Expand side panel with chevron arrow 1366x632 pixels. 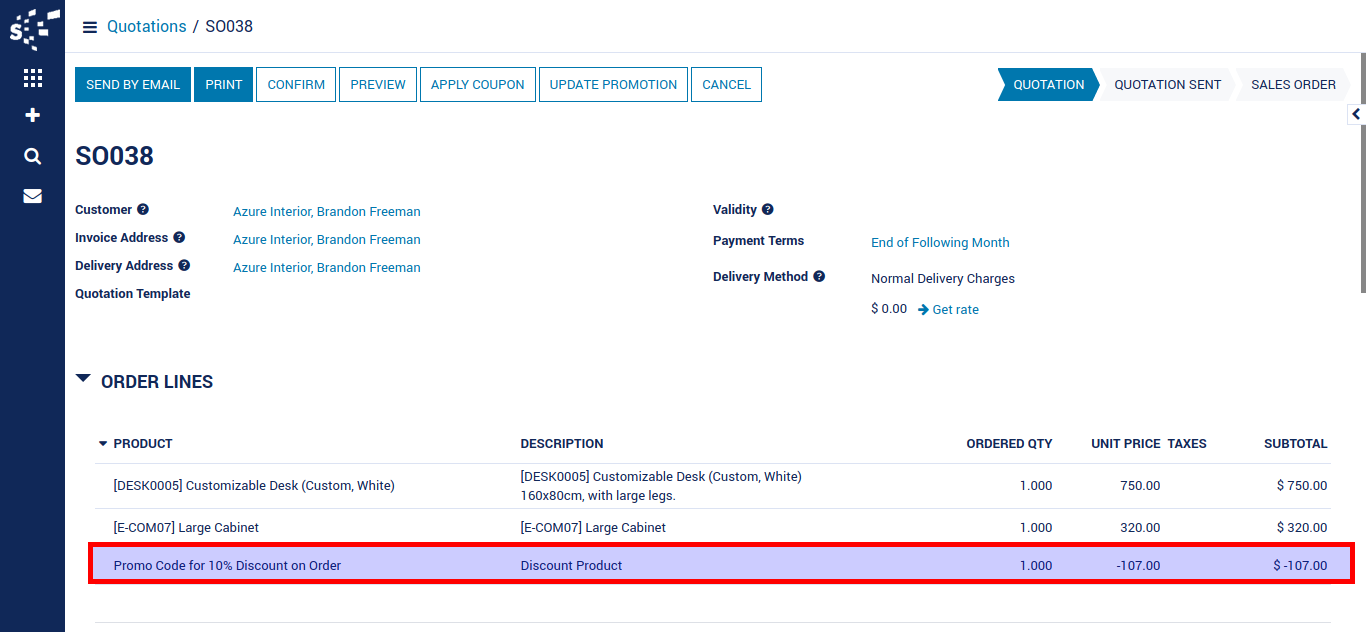click(x=1356, y=115)
